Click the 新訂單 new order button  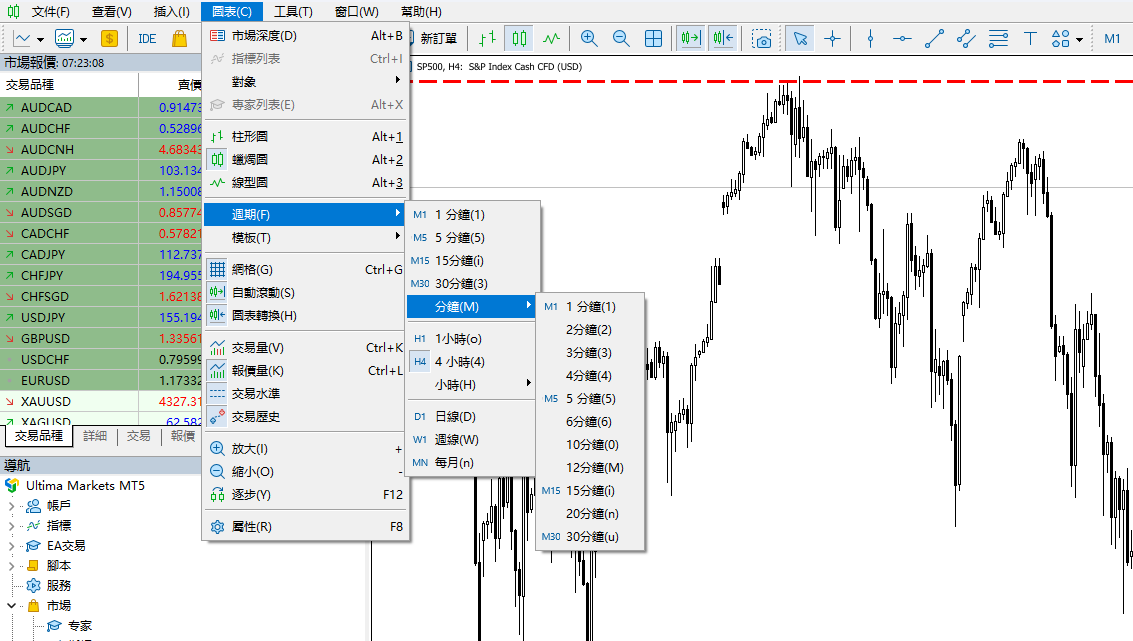click(x=438, y=39)
